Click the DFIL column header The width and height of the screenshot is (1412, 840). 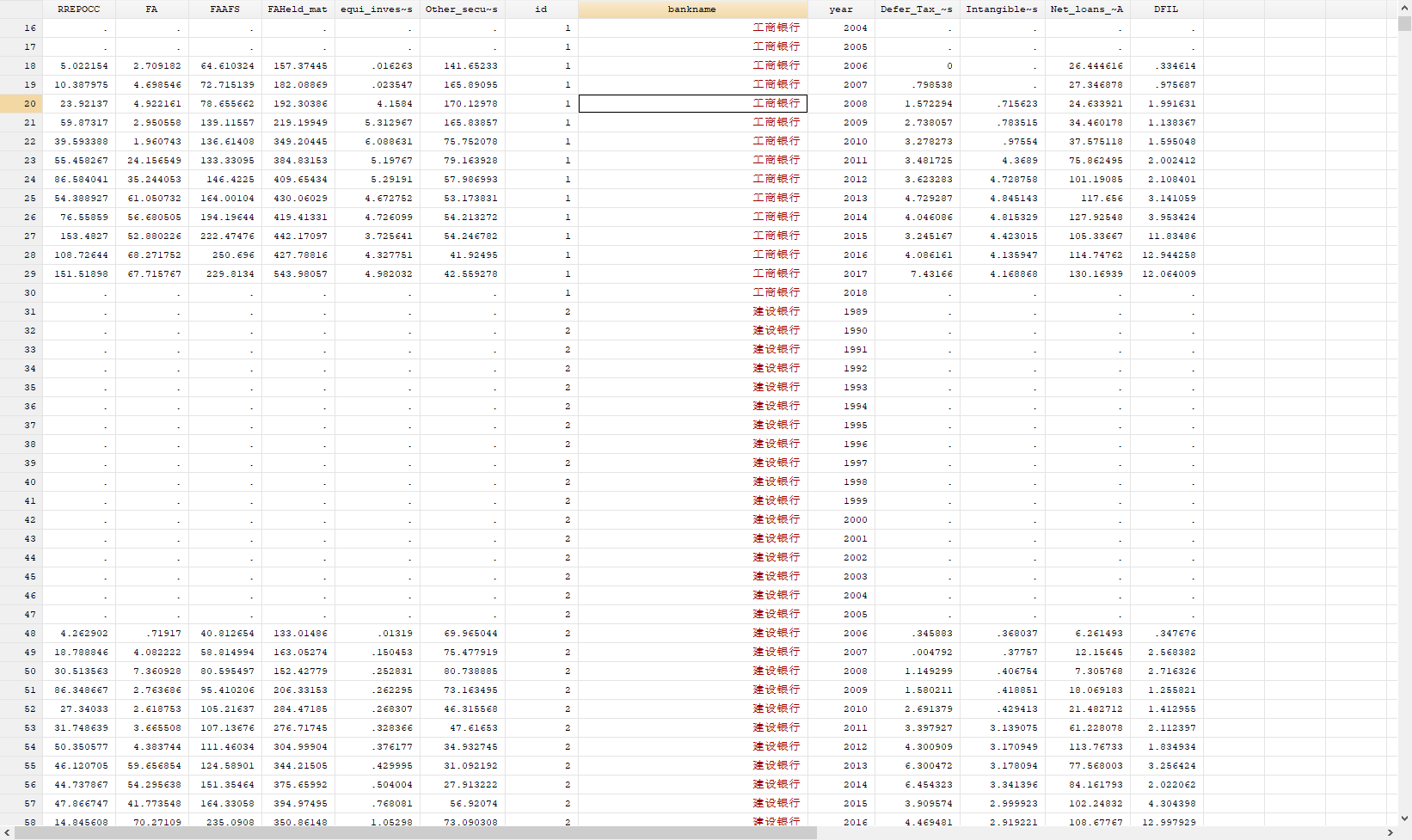(1166, 9)
